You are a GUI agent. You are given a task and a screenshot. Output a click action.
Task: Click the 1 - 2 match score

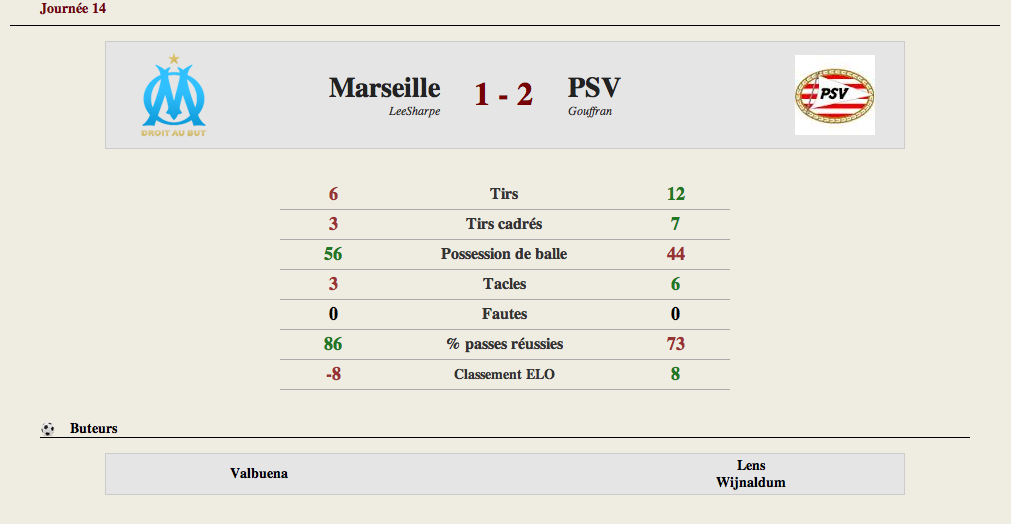pyautogui.click(x=503, y=94)
